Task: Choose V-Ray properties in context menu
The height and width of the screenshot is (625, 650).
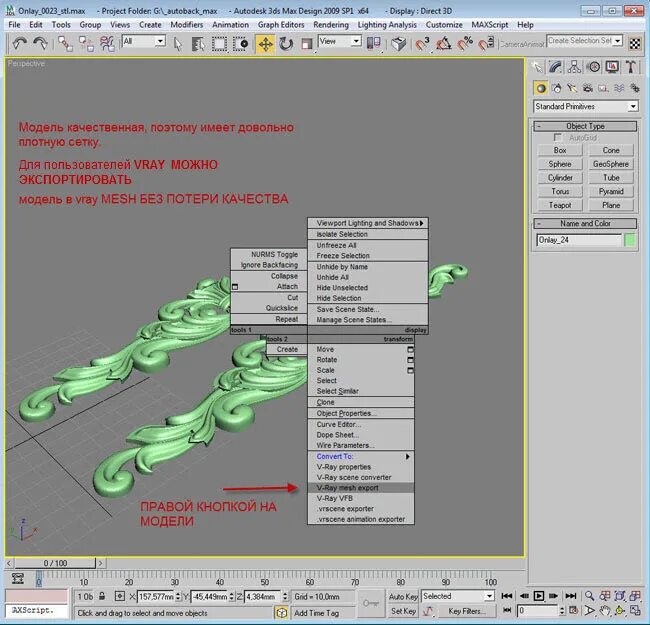Action: [x=361, y=467]
